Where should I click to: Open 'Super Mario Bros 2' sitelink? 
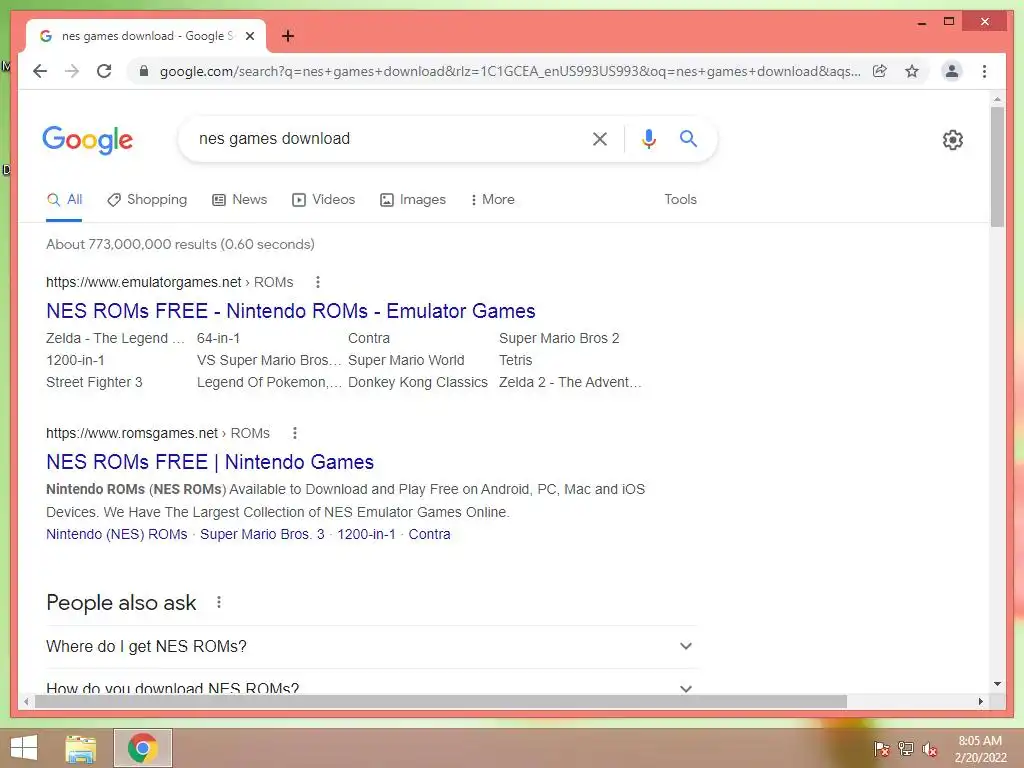click(x=559, y=338)
